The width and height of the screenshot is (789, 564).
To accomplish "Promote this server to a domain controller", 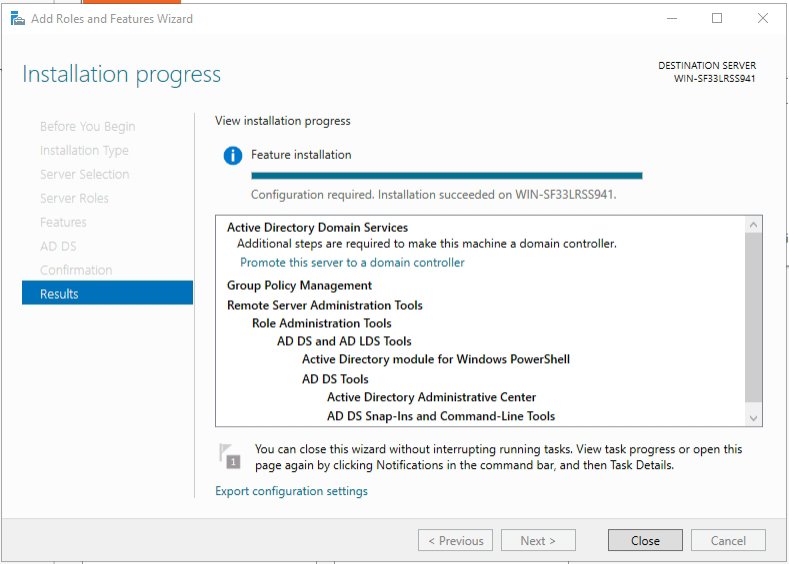I will pos(352,262).
